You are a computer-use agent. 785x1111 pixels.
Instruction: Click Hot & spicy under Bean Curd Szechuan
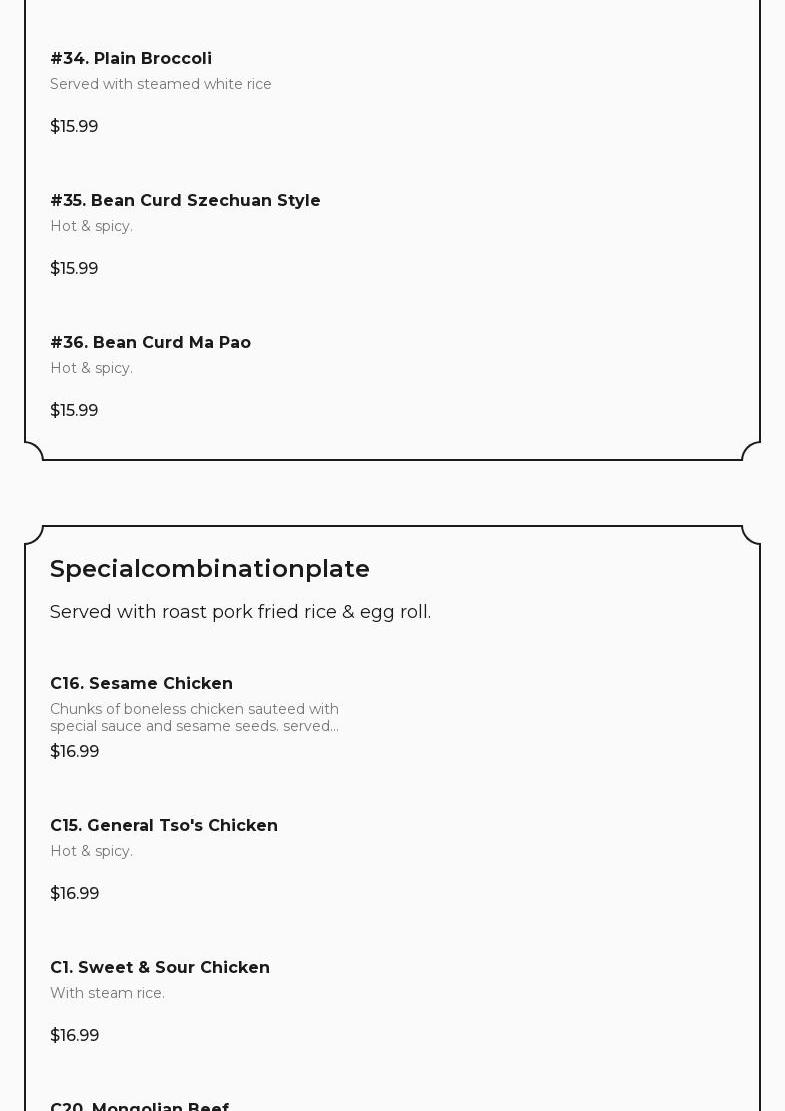click(x=91, y=226)
